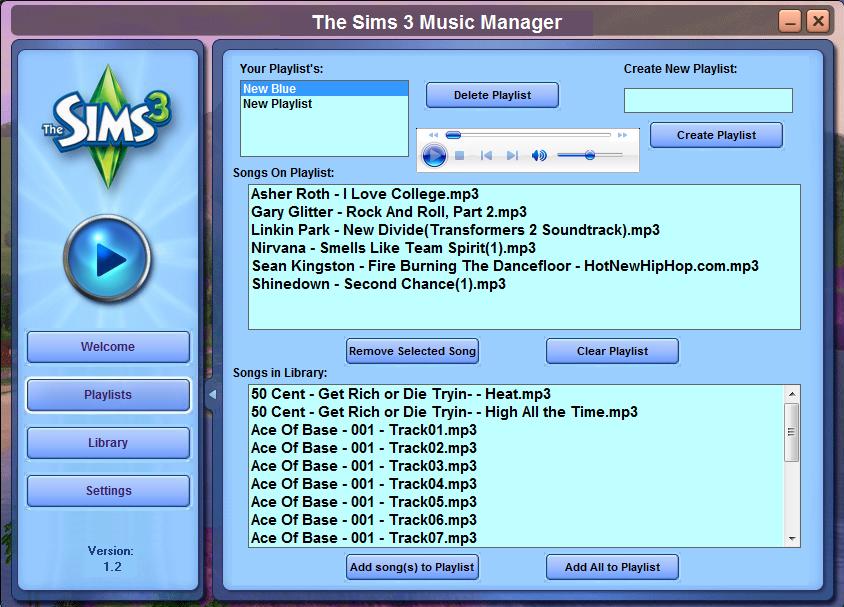Go to the Welcome screen

[x=107, y=347]
